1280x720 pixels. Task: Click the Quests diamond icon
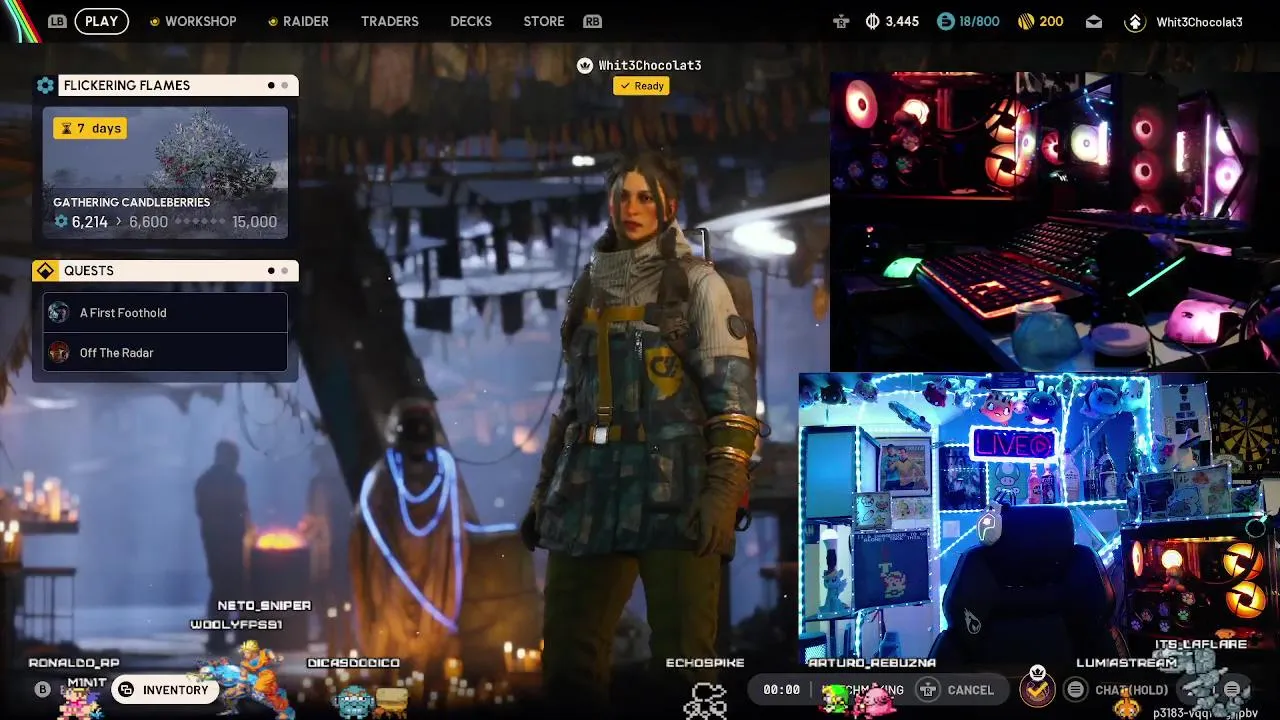coord(45,271)
